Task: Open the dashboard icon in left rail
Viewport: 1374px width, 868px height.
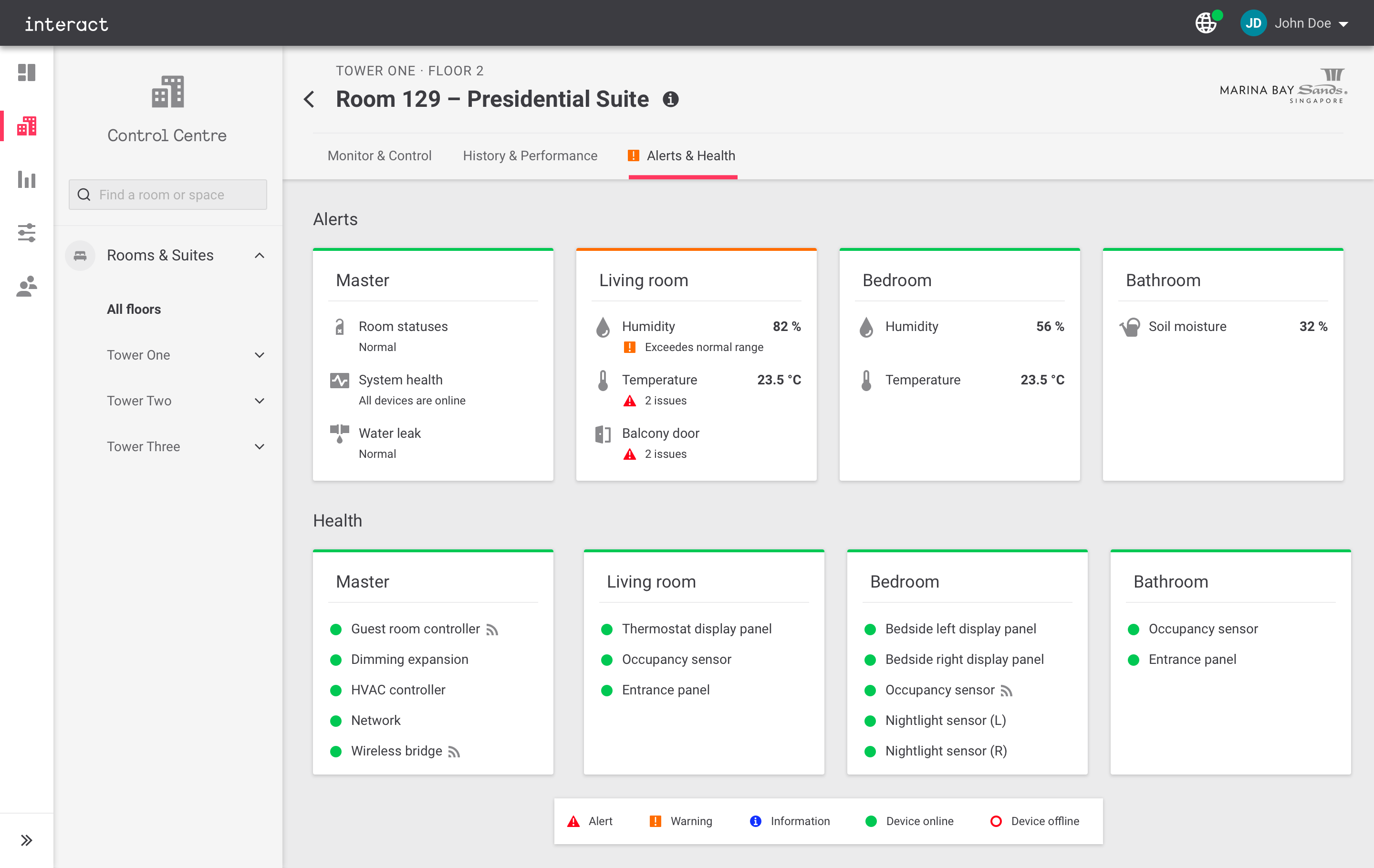Action: click(x=26, y=72)
